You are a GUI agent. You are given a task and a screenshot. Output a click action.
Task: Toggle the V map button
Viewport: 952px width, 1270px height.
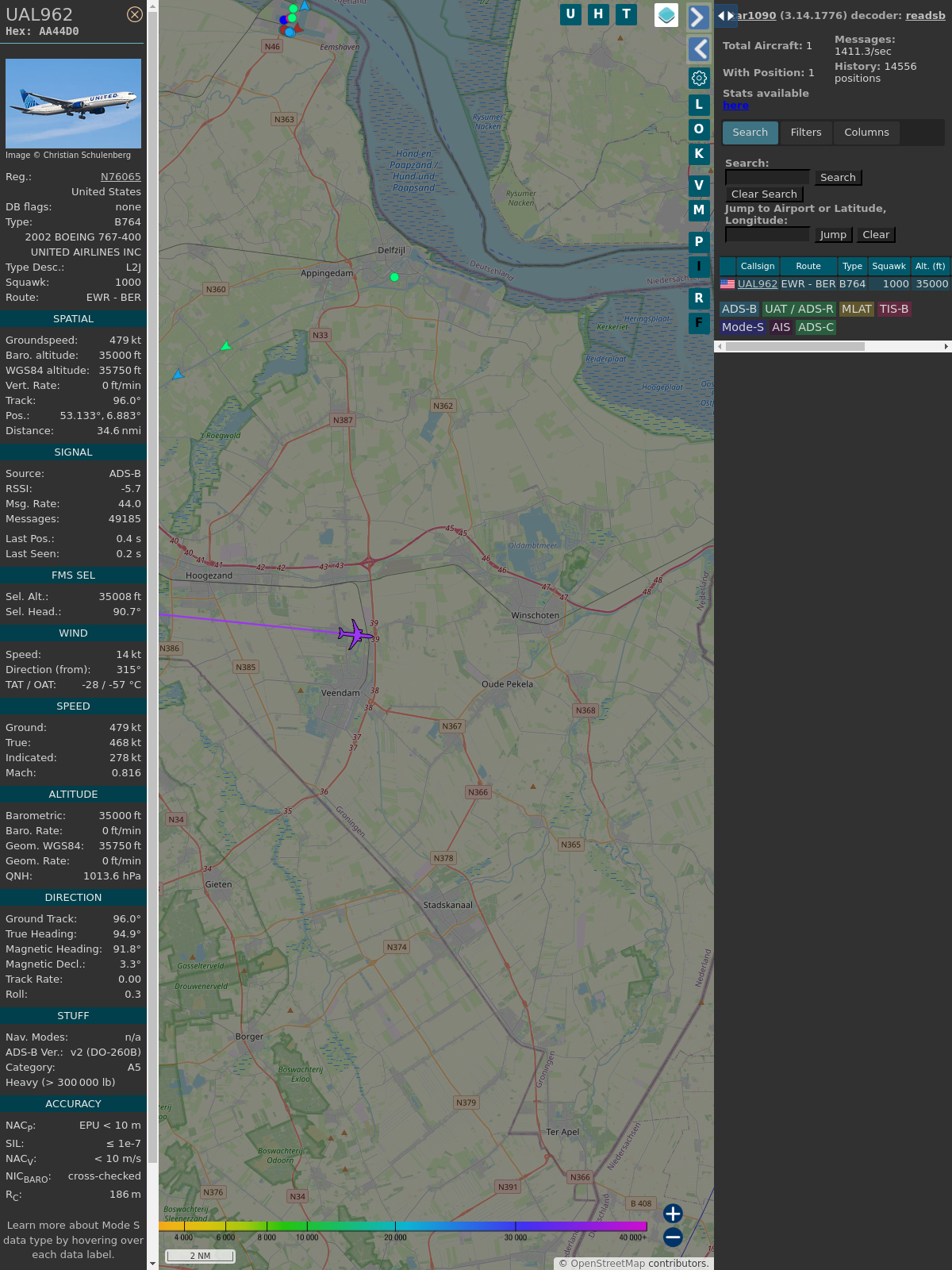[x=699, y=185]
